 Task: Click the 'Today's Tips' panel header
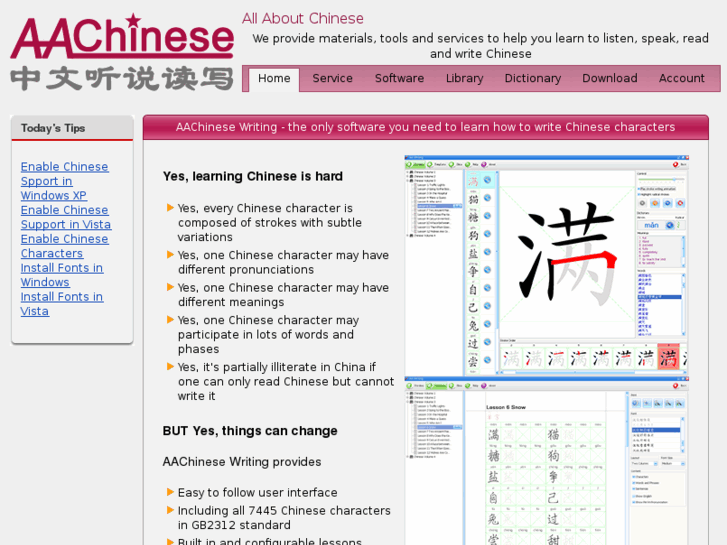(x=72, y=128)
